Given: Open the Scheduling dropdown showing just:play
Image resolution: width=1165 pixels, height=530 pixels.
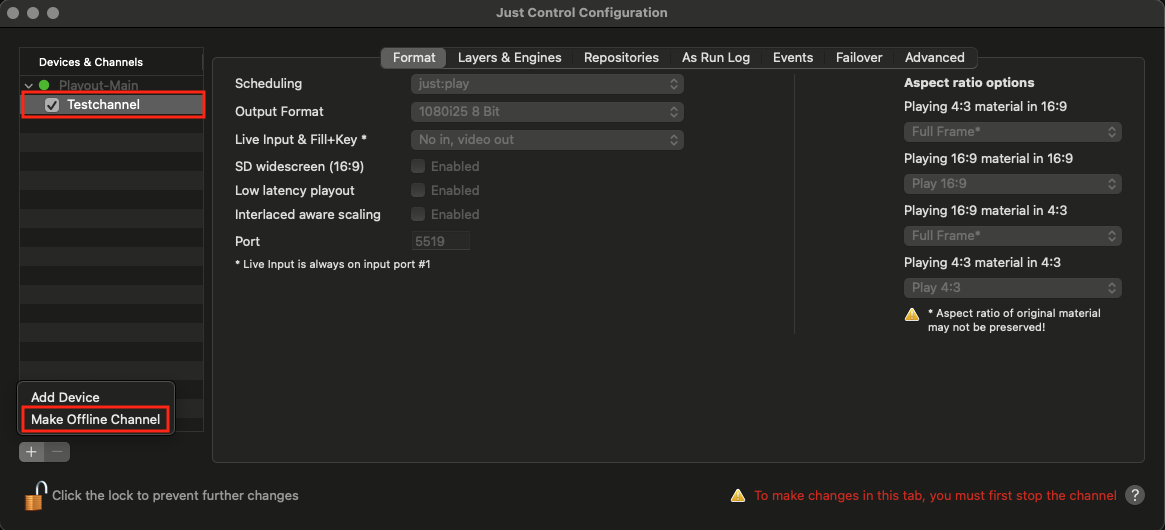Looking at the screenshot, I should coord(547,83).
